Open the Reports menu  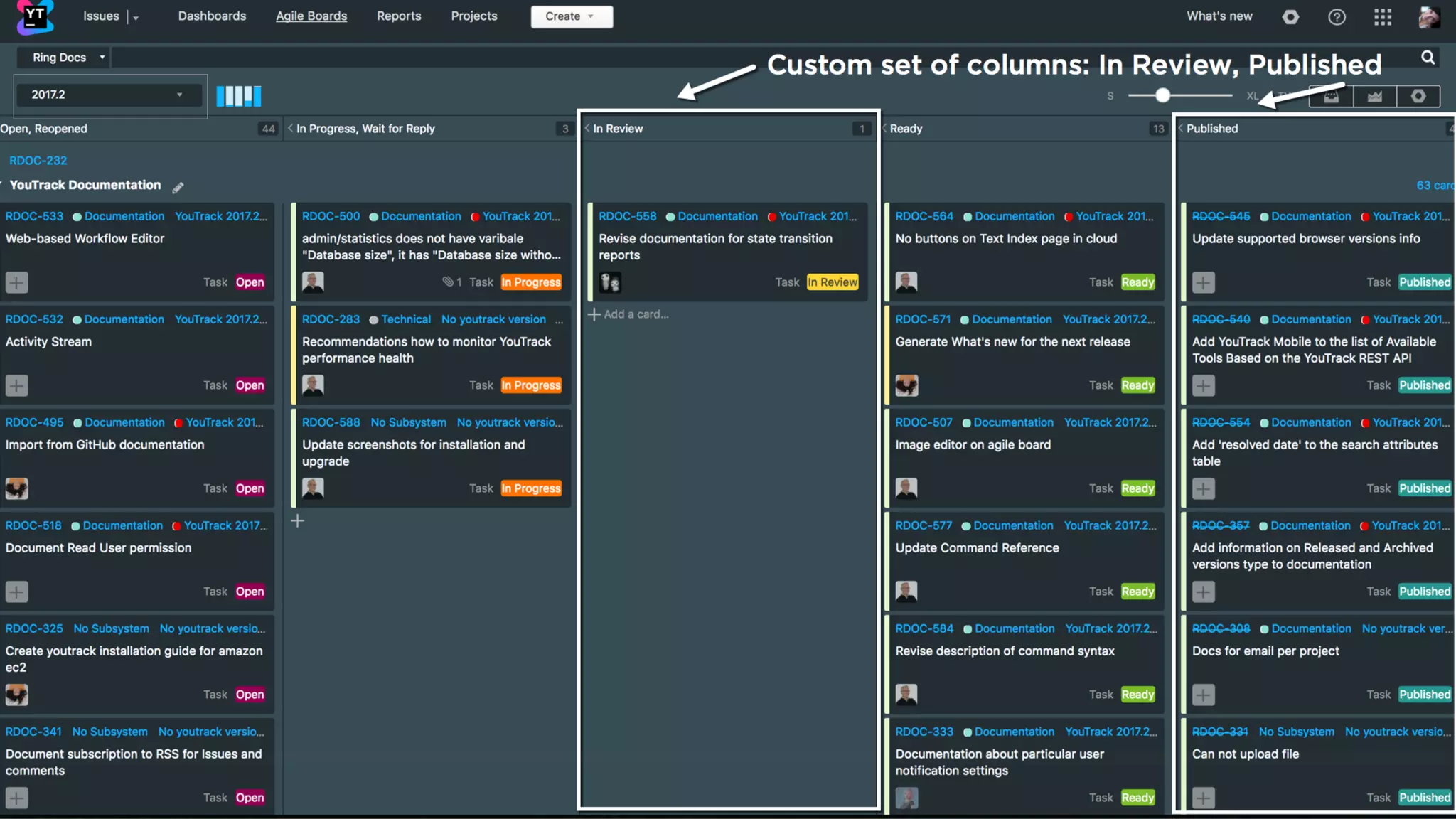pyautogui.click(x=399, y=16)
